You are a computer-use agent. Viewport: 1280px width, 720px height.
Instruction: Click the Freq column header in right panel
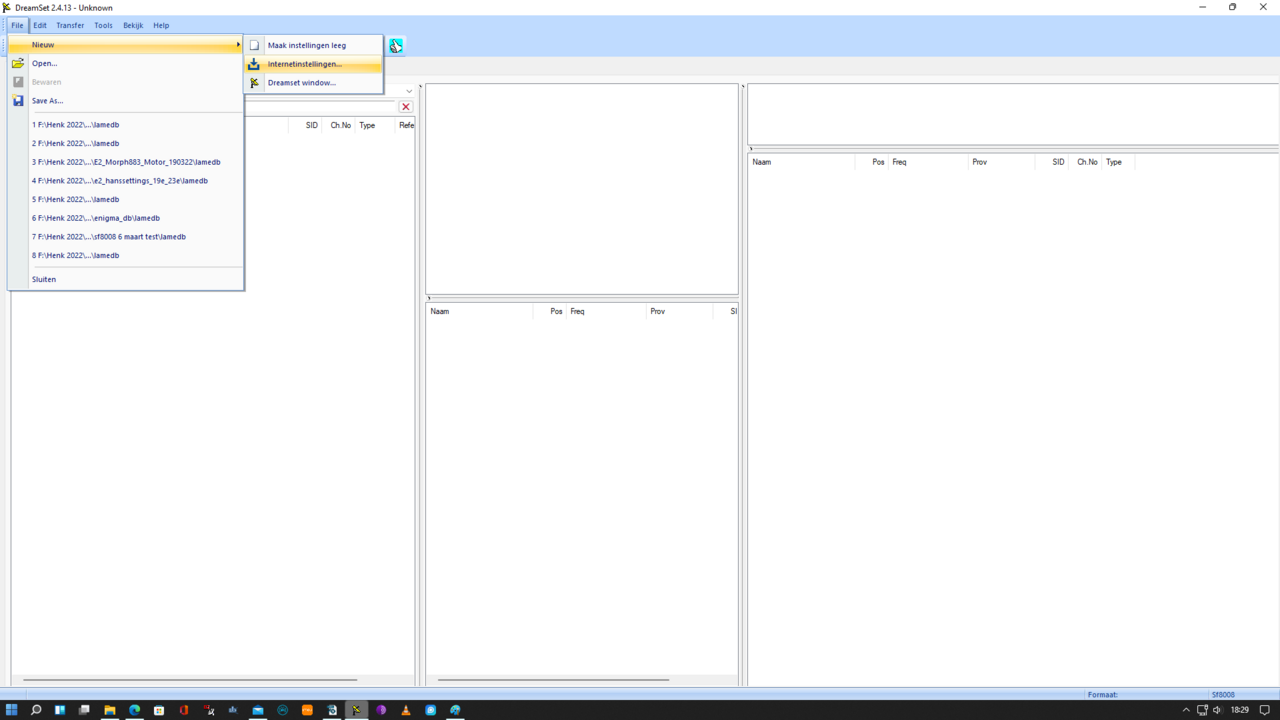point(900,162)
